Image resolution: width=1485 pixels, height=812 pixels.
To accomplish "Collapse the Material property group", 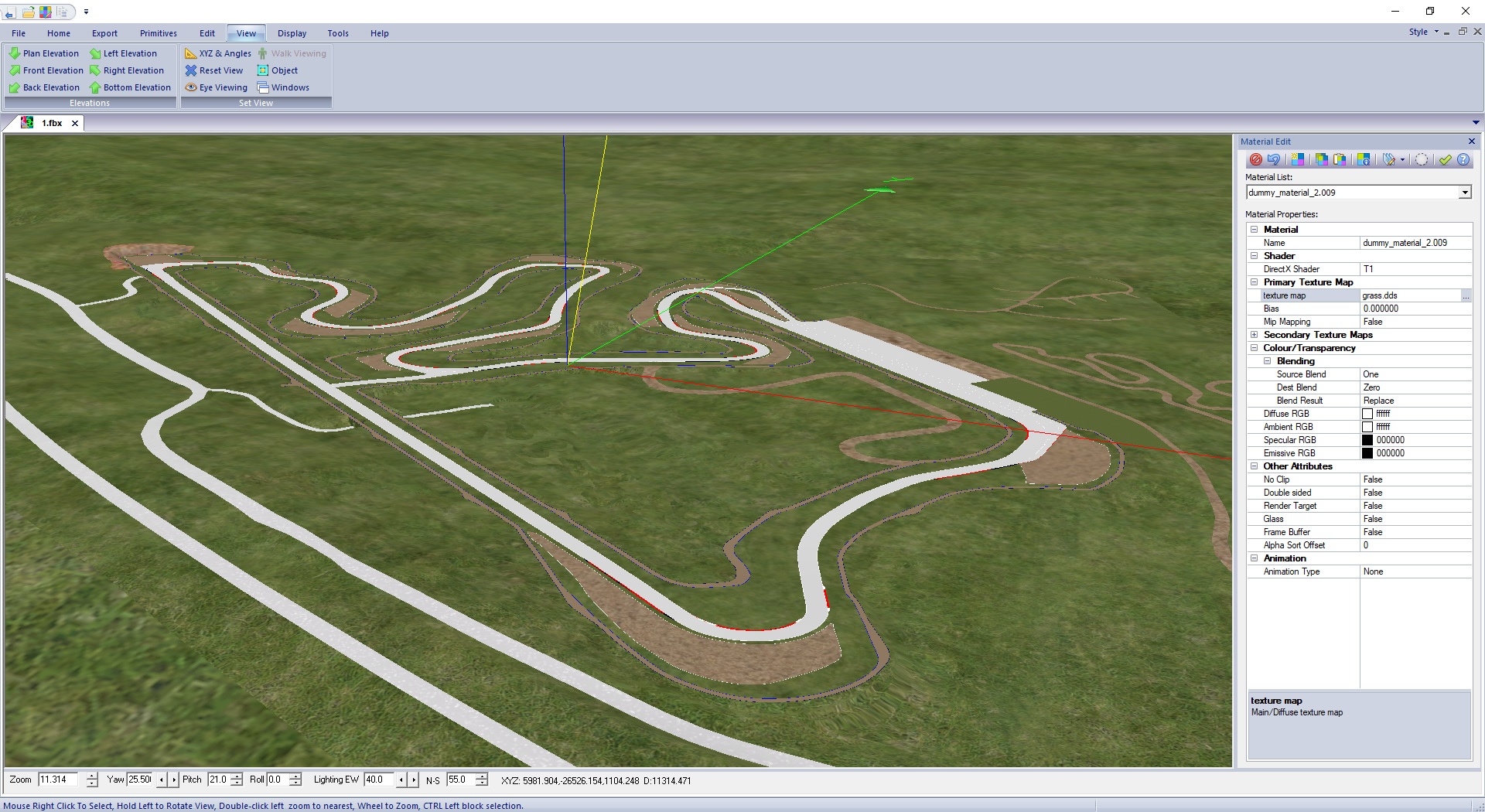I will 1254,230.
